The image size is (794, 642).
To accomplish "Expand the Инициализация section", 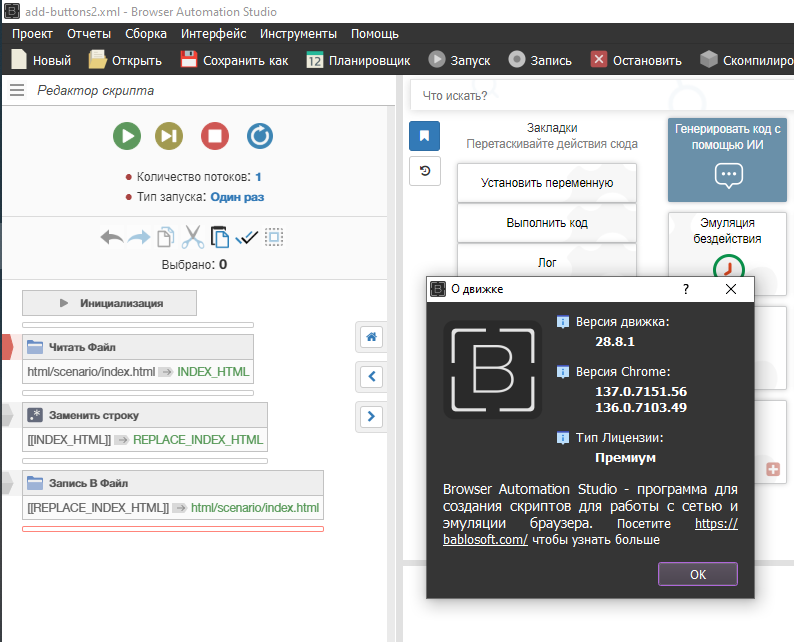I will coord(109,303).
